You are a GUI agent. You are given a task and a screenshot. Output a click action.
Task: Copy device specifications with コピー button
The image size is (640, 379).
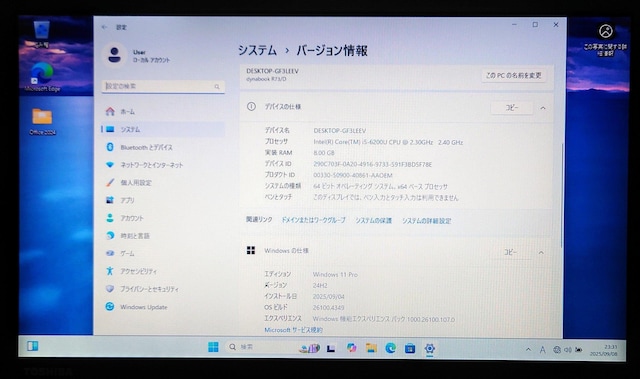tap(511, 108)
